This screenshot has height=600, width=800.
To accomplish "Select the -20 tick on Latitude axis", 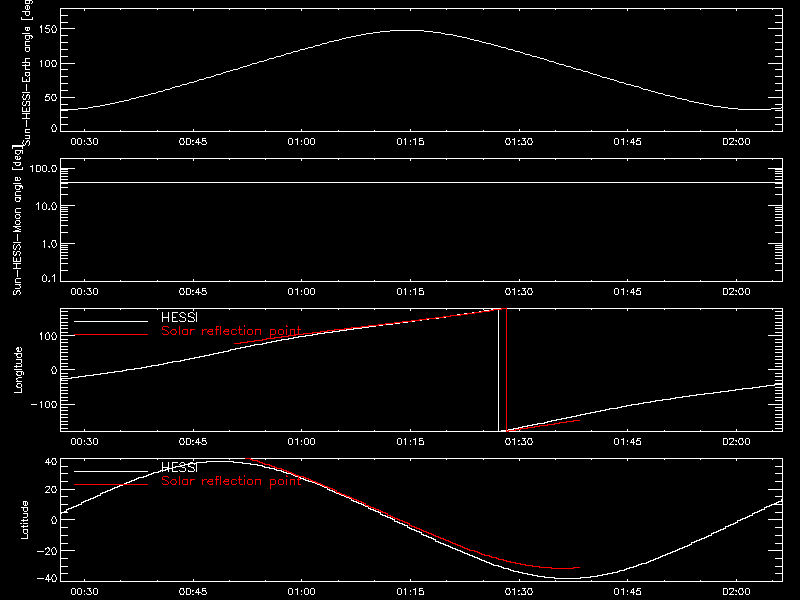I will 47,551.
